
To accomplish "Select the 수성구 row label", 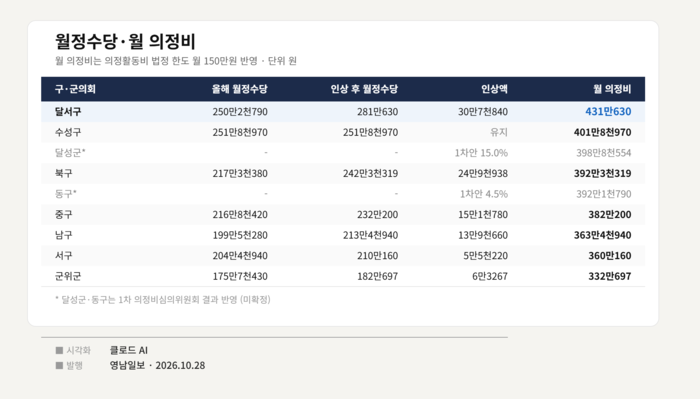I will [68, 132].
